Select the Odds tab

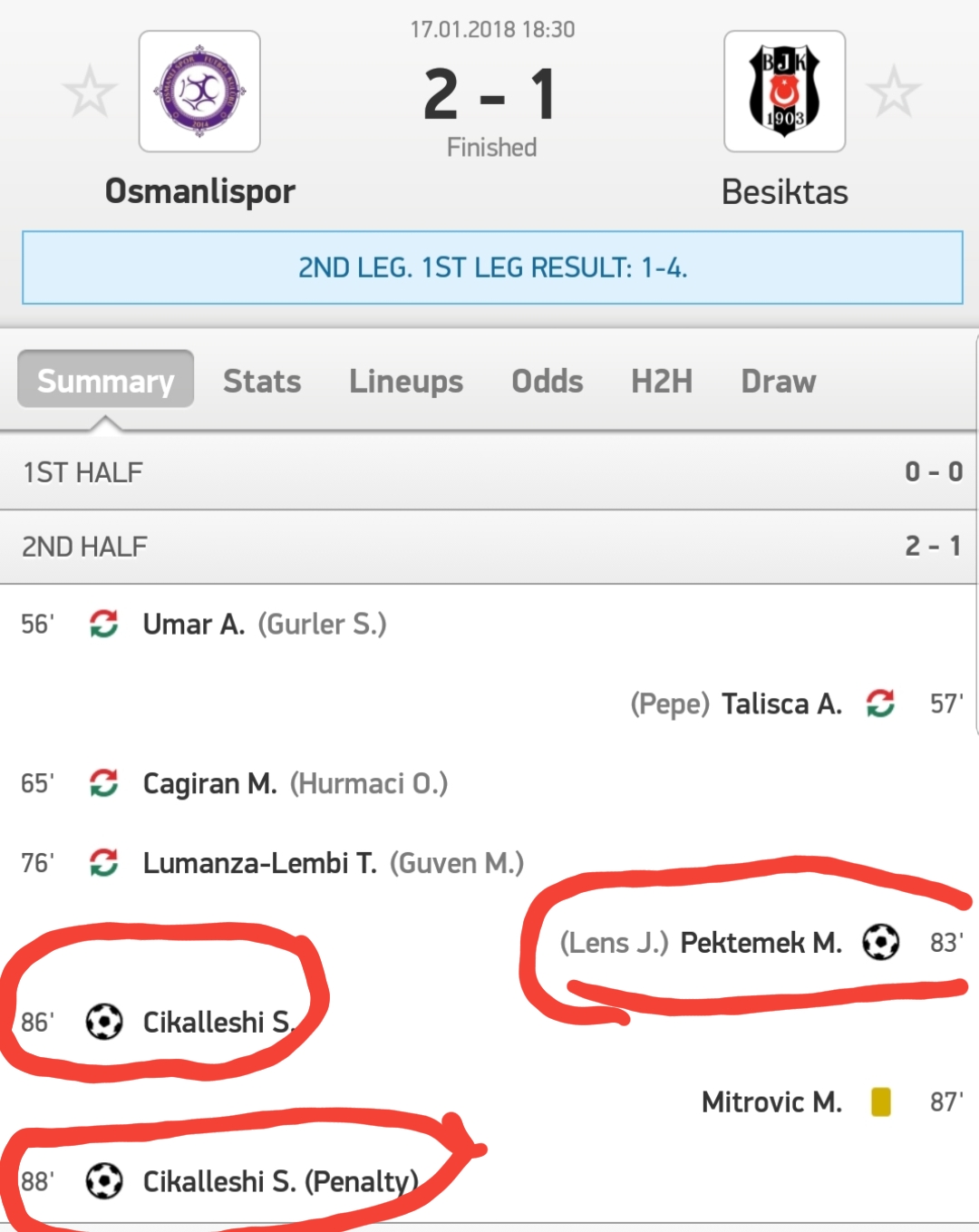548,381
